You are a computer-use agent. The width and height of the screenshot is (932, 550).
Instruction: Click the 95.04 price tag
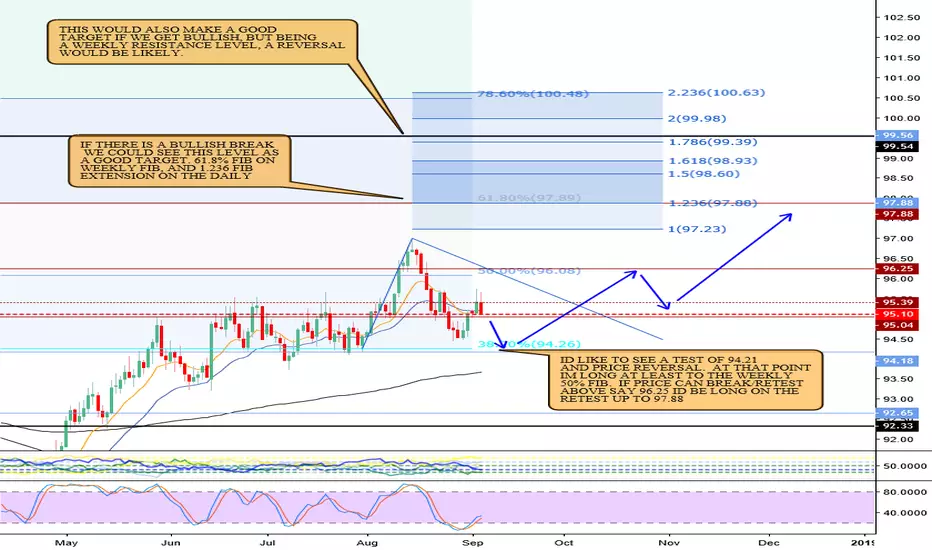coord(897,325)
